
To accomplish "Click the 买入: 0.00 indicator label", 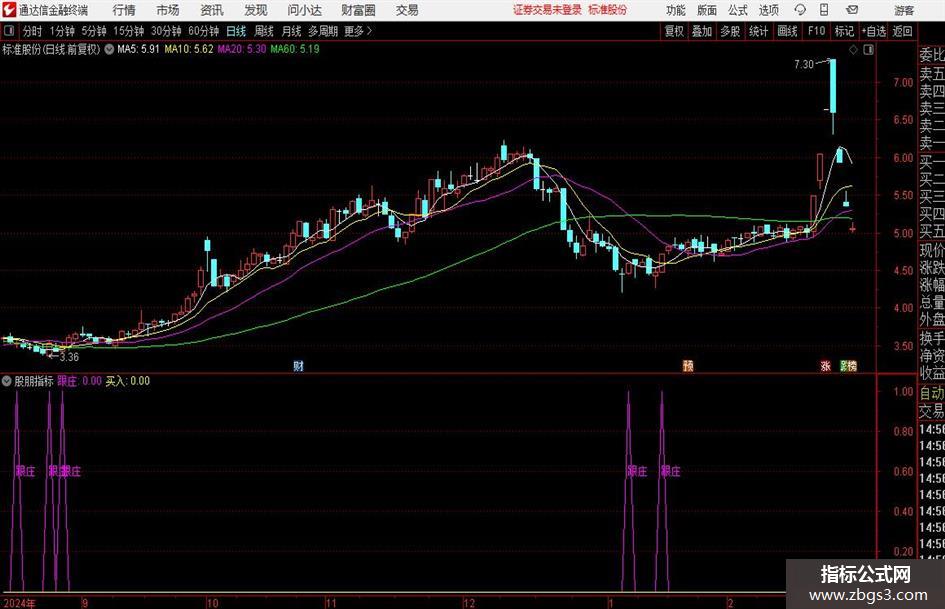I will pos(128,381).
